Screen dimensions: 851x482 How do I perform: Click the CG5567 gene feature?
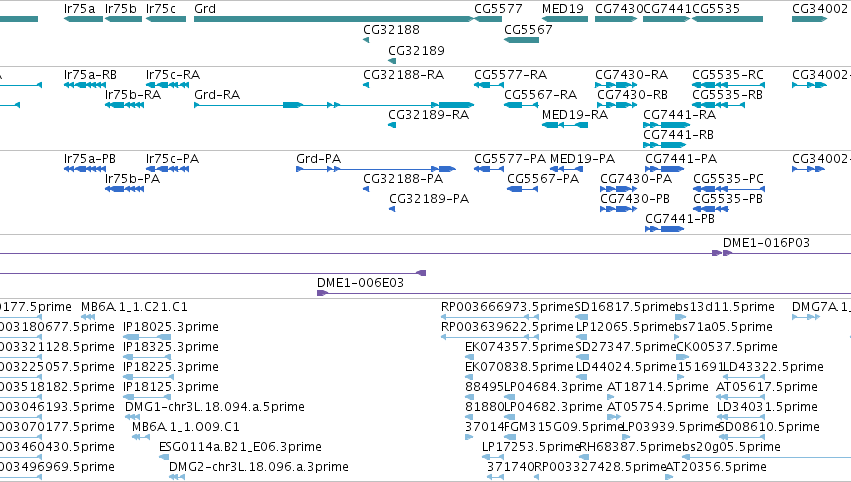(x=521, y=40)
